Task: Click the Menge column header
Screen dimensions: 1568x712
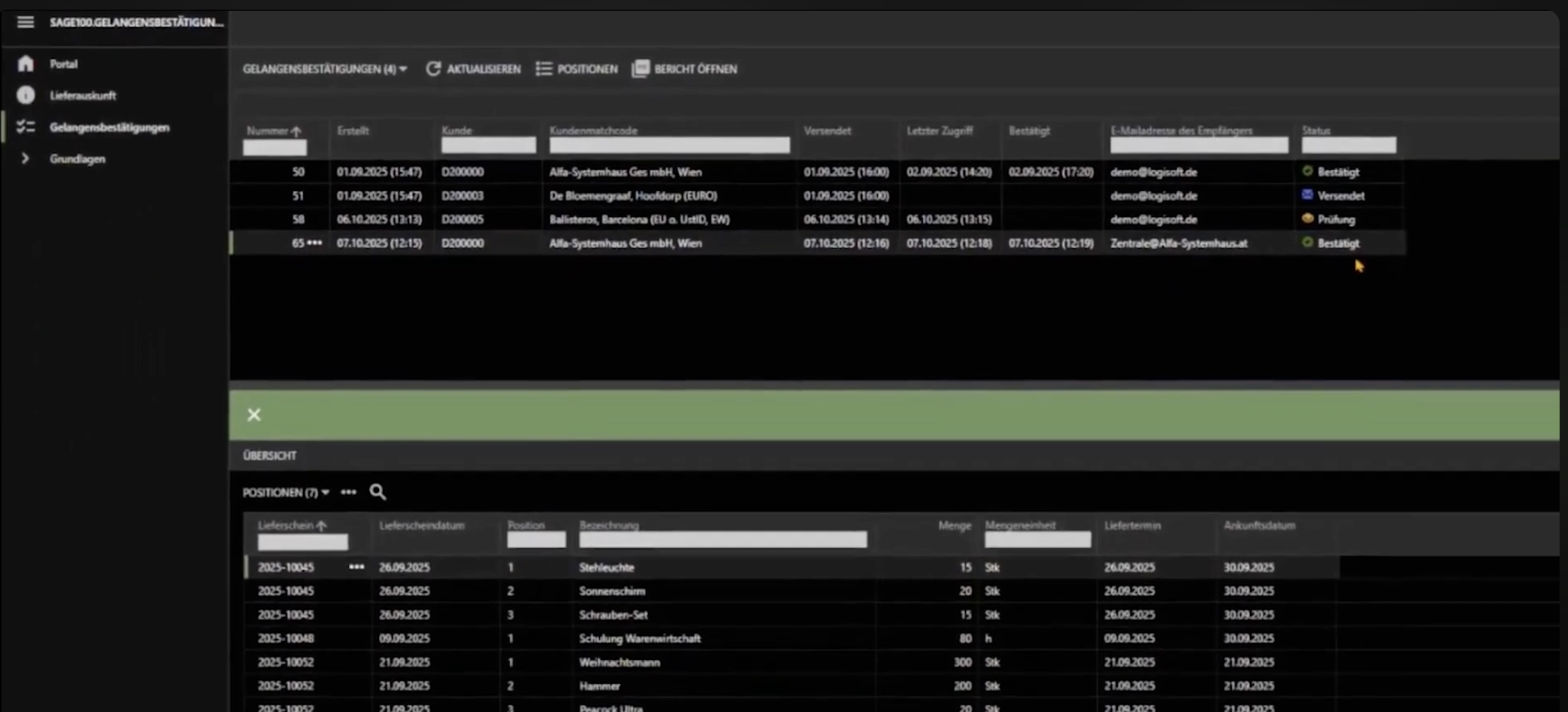Action: [954, 525]
